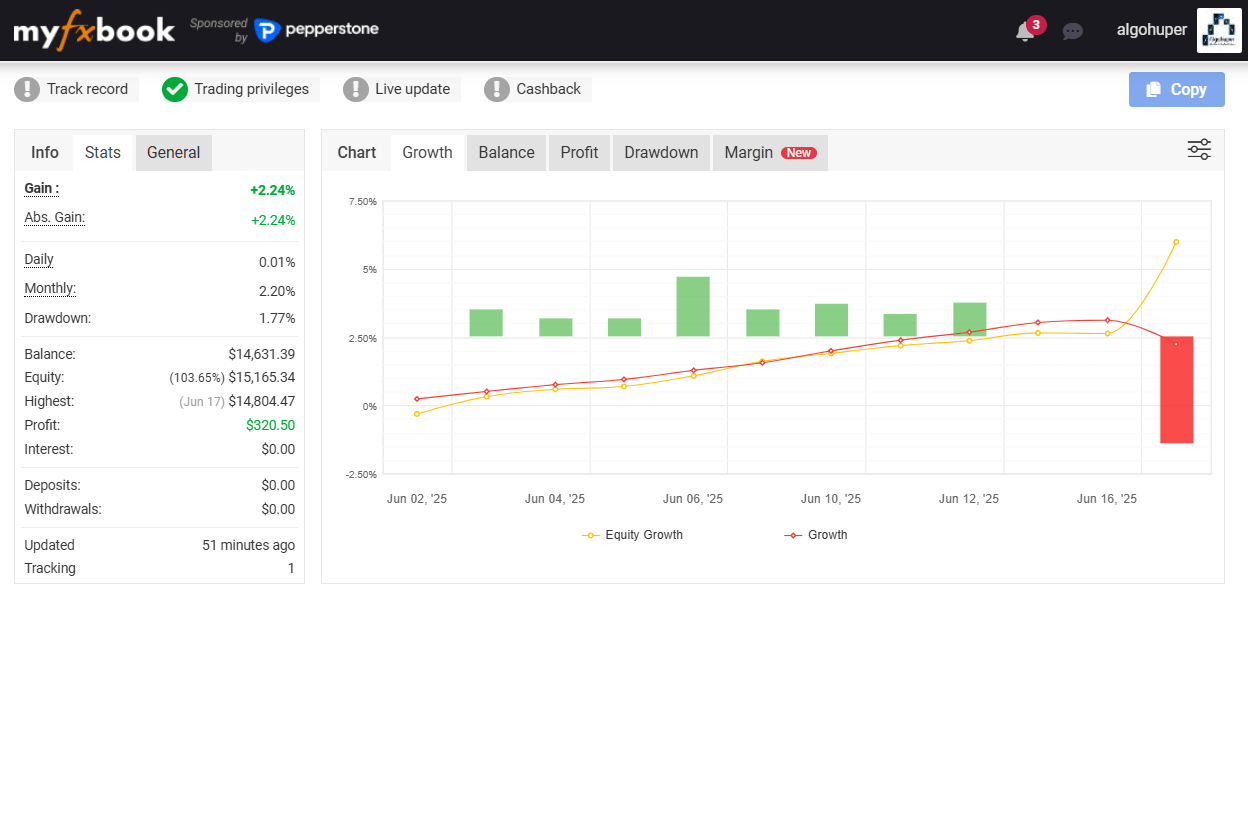Click the Track record status label
The width and height of the screenshot is (1248, 825).
pos(87,89)
